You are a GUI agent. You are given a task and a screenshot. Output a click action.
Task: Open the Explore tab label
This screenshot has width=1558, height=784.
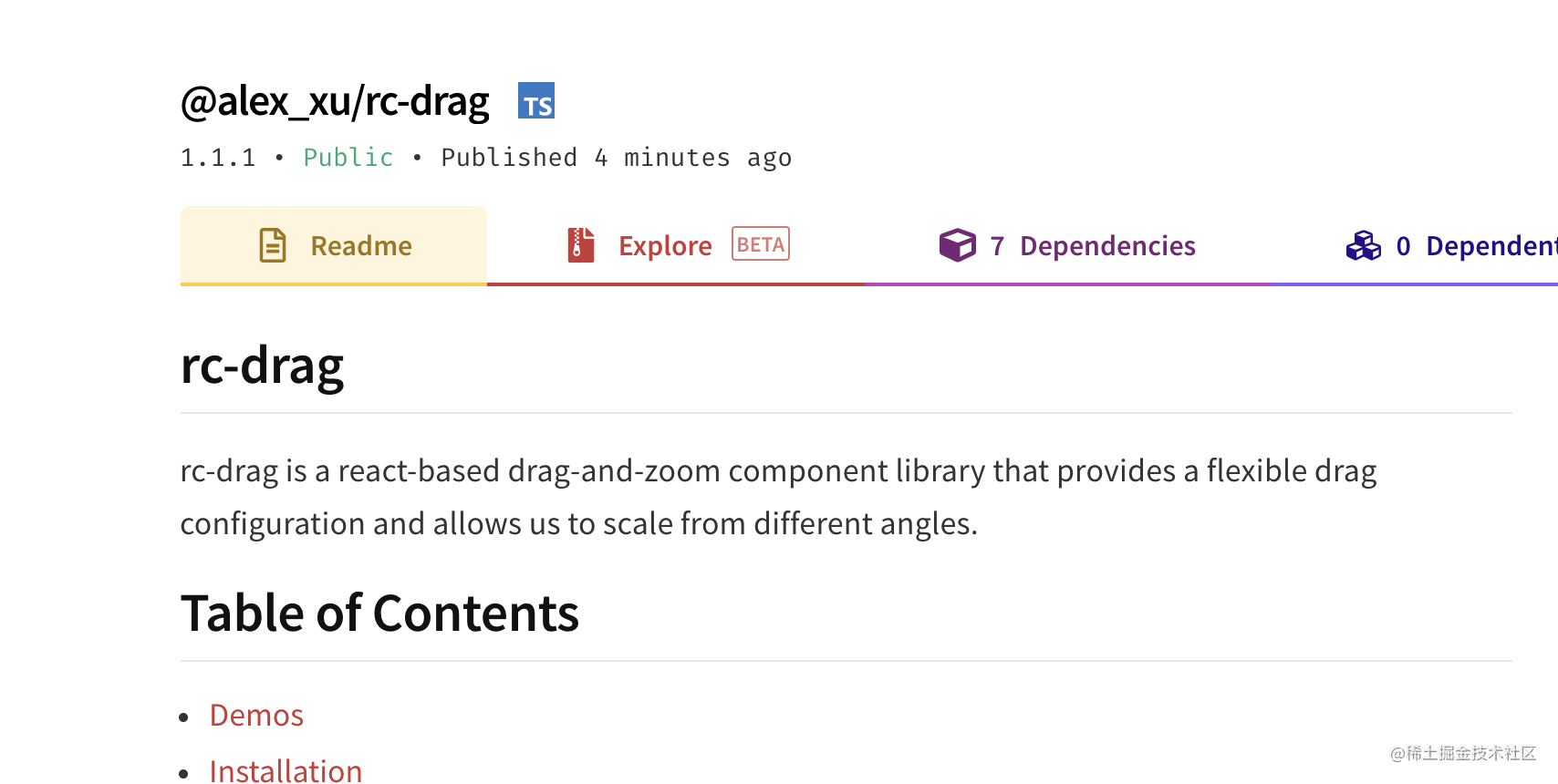[x=665, y=246]
